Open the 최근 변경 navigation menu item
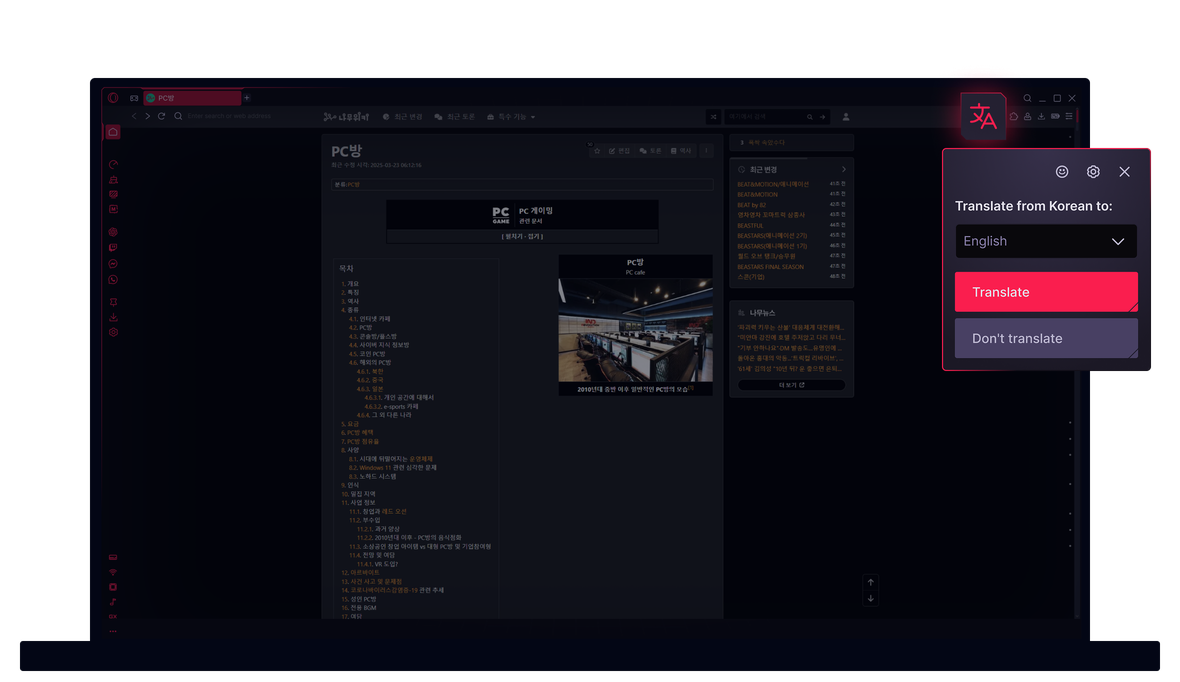Image resolution: width=1180 pixels, height=682 pixels. (x=402, y=117)
